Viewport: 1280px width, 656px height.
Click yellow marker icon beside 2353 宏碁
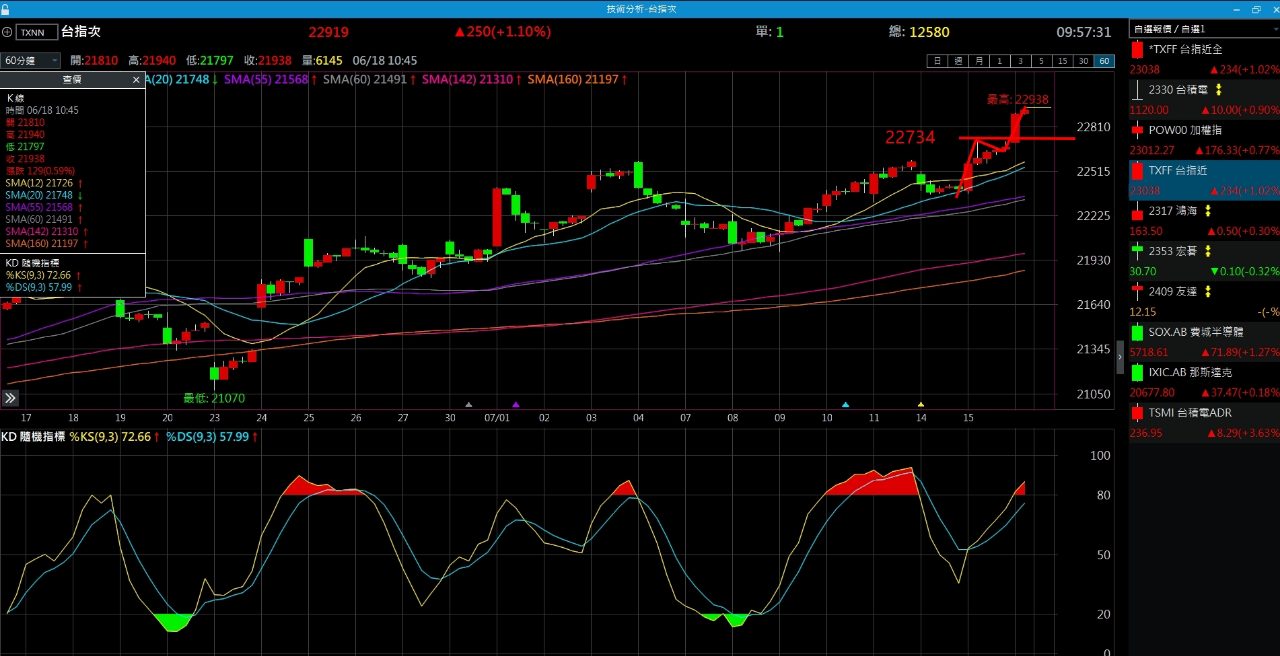(1207, 251)
